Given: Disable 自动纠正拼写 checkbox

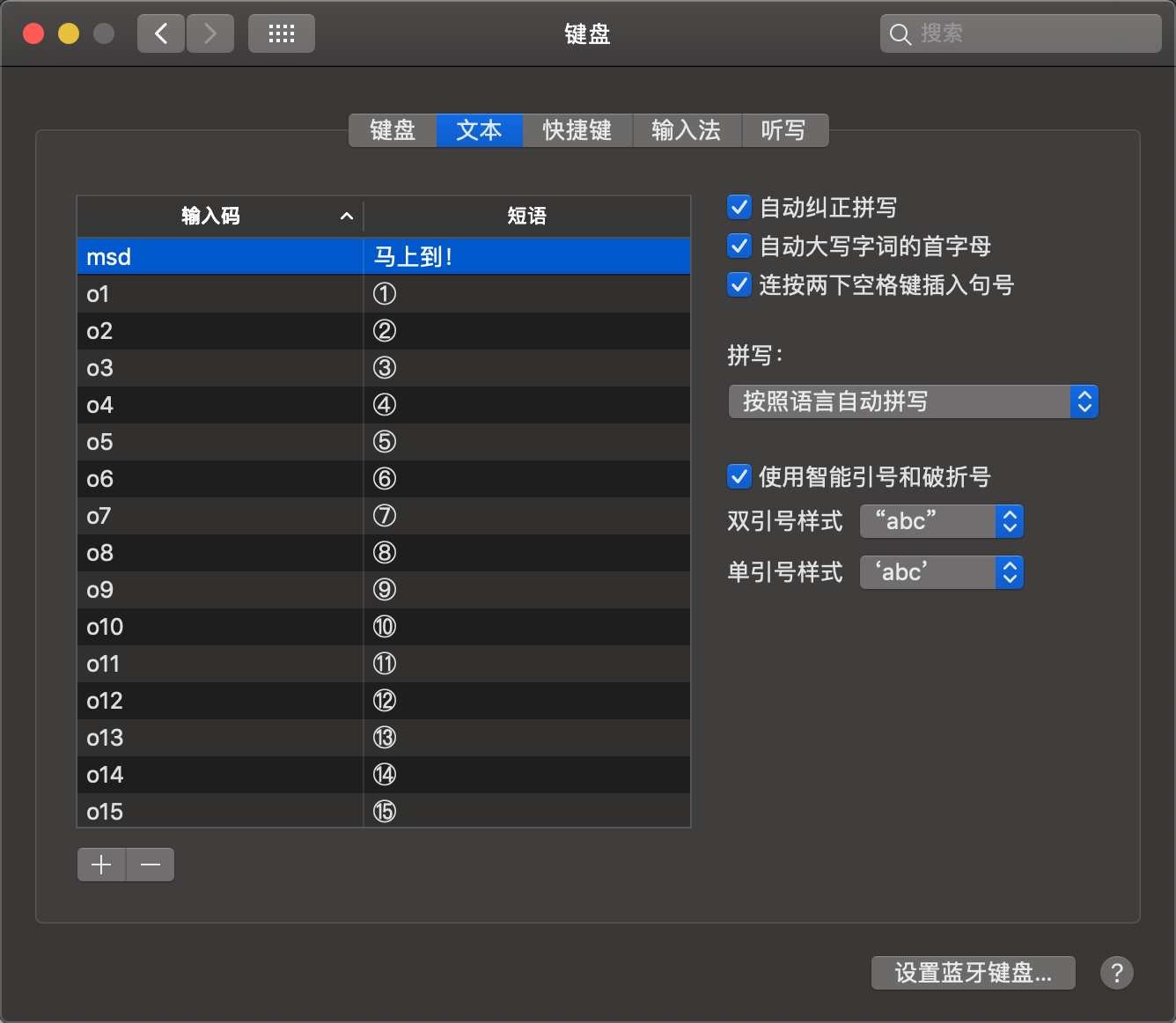Looking at the screenshot, I should (739, 208).
